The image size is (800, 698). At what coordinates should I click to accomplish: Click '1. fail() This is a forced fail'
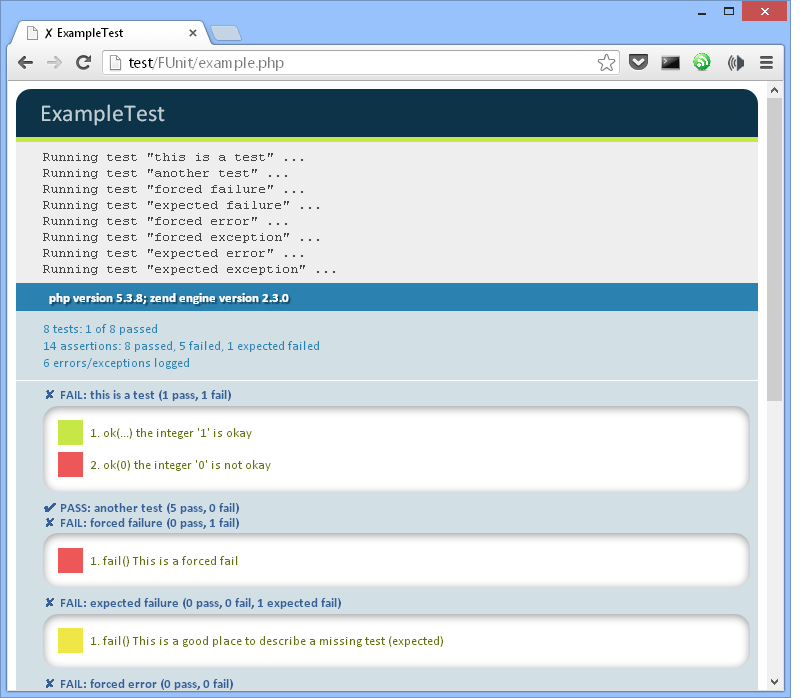164,561
